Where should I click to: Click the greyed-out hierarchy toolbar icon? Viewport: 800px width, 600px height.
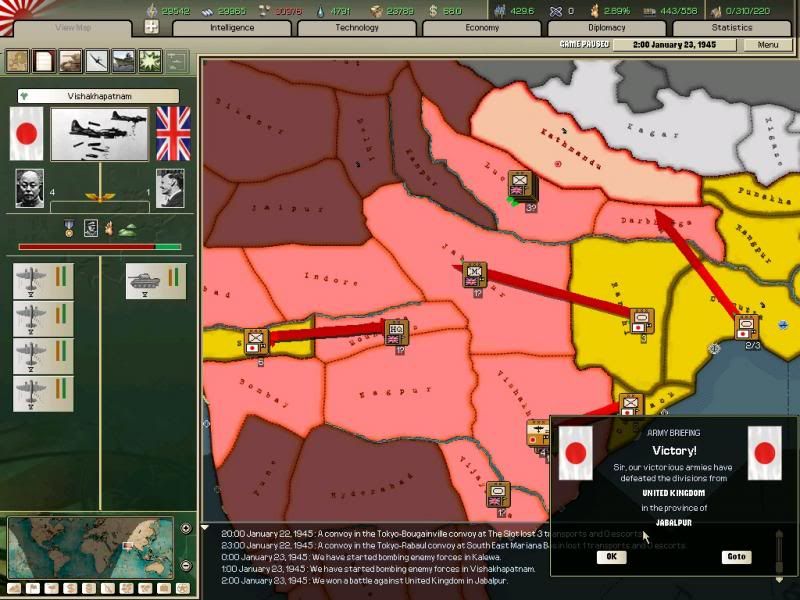pyautogui.click(x=177, y=62)
